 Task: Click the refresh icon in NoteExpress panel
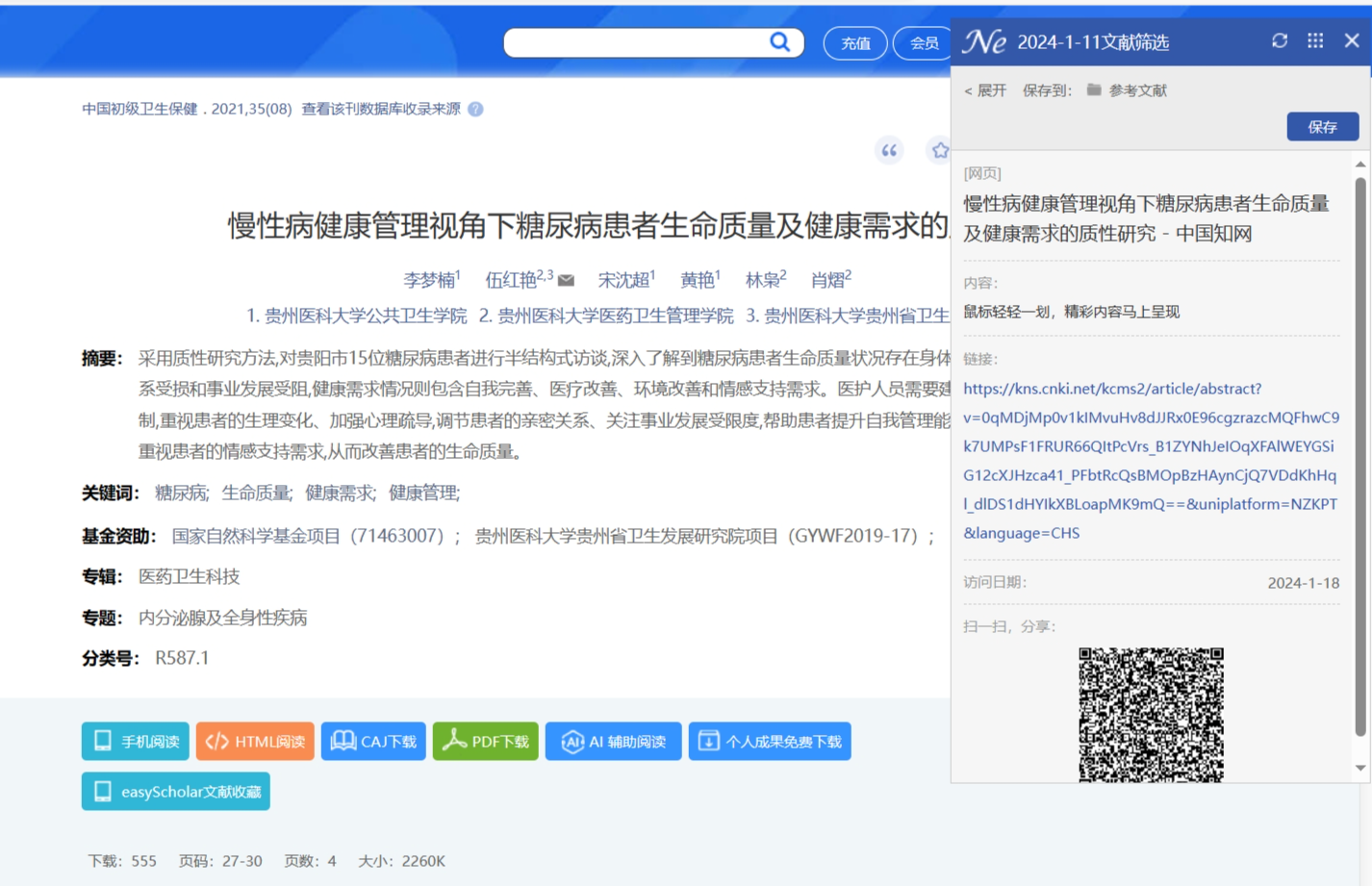click(x=1279, y=40)
